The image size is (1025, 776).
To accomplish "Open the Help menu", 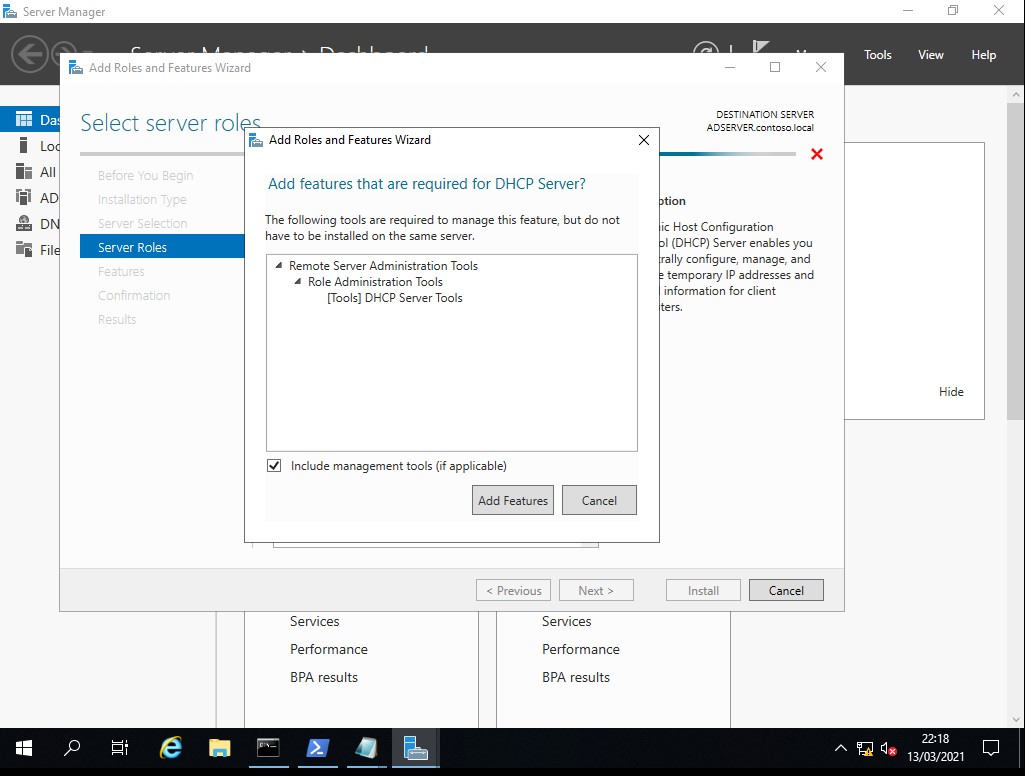I will coord(983,55).
